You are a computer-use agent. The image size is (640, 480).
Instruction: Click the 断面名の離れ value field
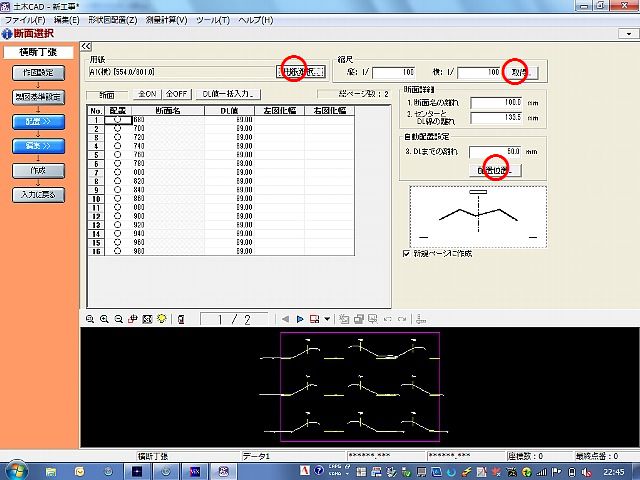pos(496,102)
